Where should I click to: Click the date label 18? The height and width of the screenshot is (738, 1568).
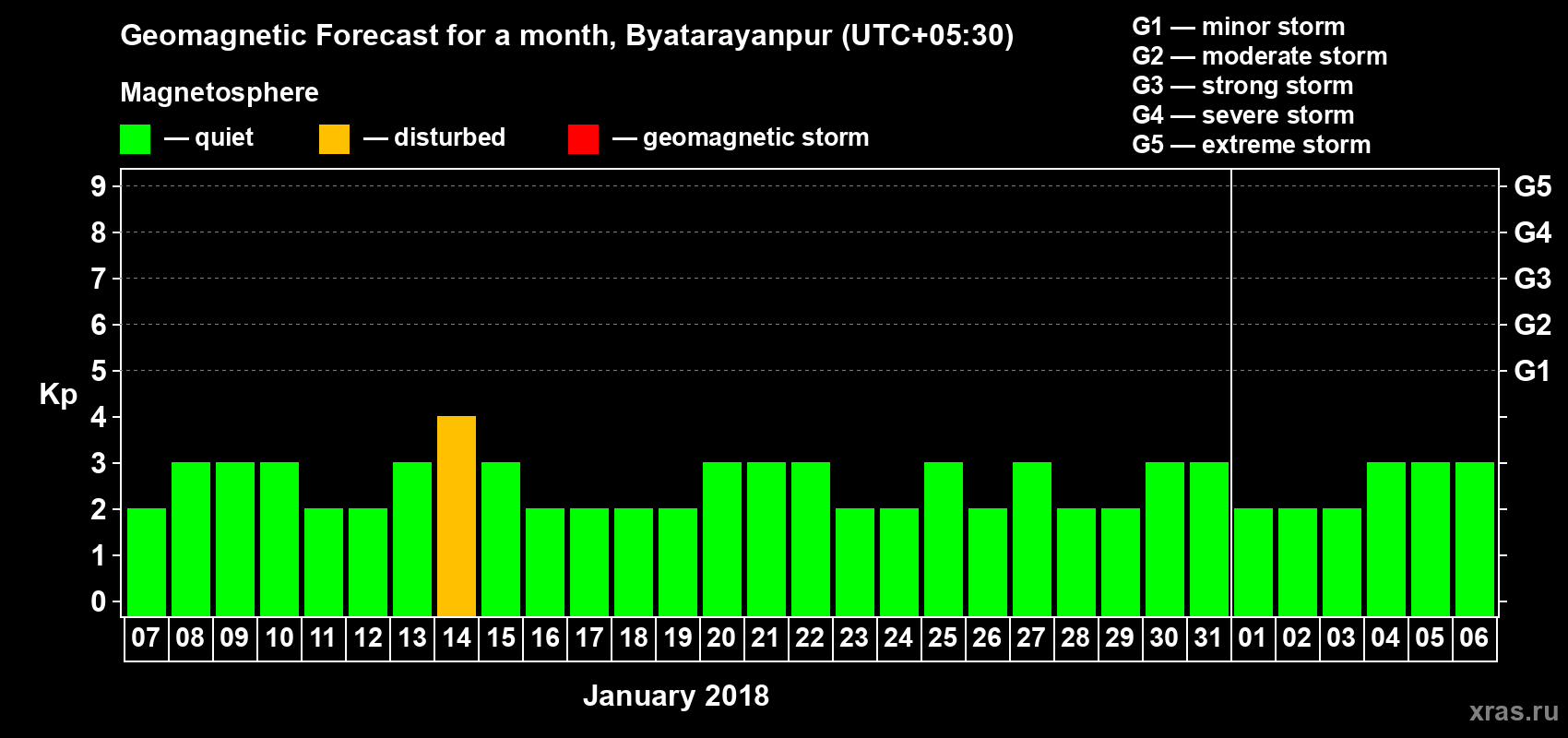pyautogui.click(x=633, y=637)
